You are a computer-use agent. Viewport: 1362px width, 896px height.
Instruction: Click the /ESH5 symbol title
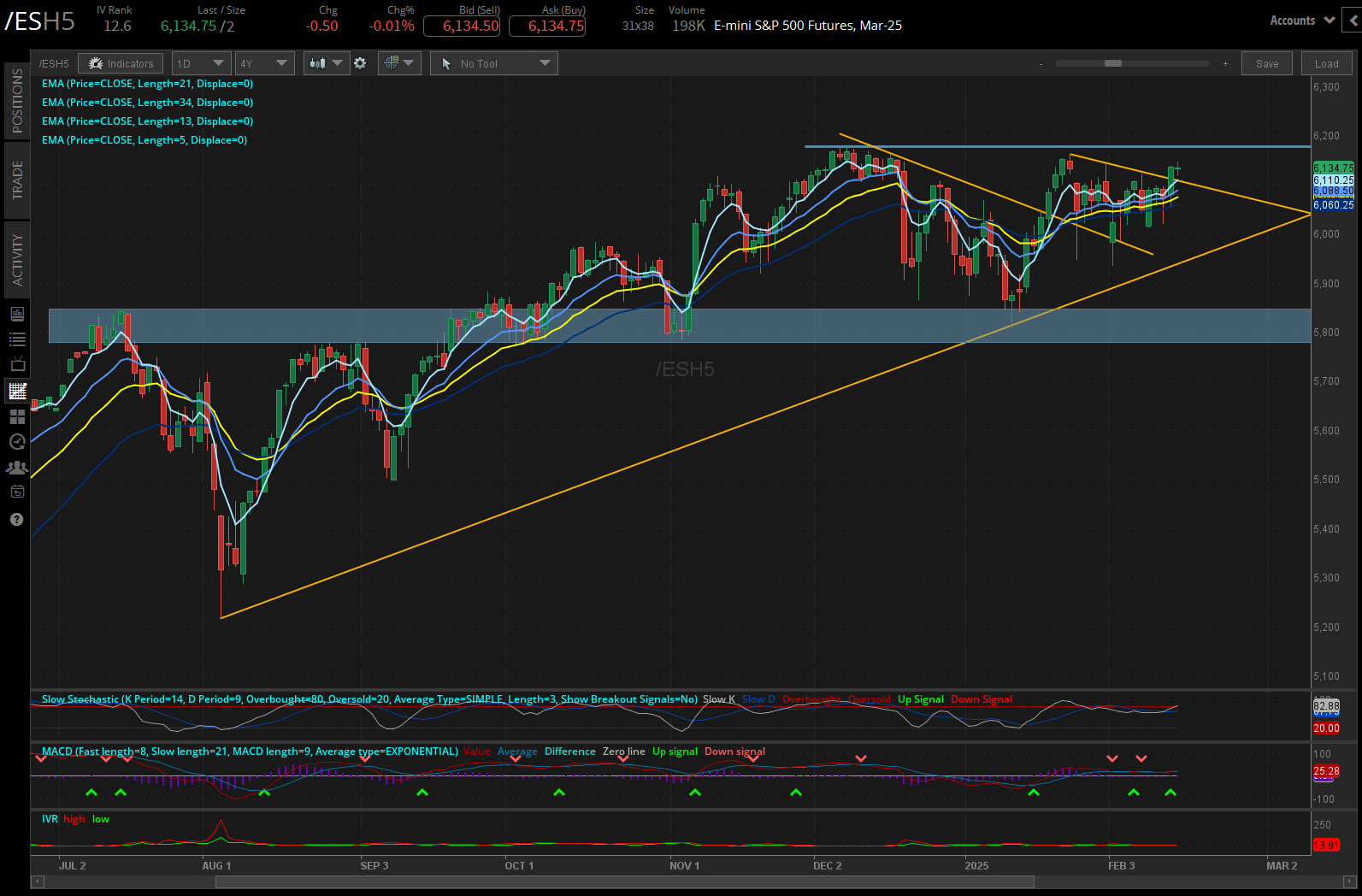point(40,21)
